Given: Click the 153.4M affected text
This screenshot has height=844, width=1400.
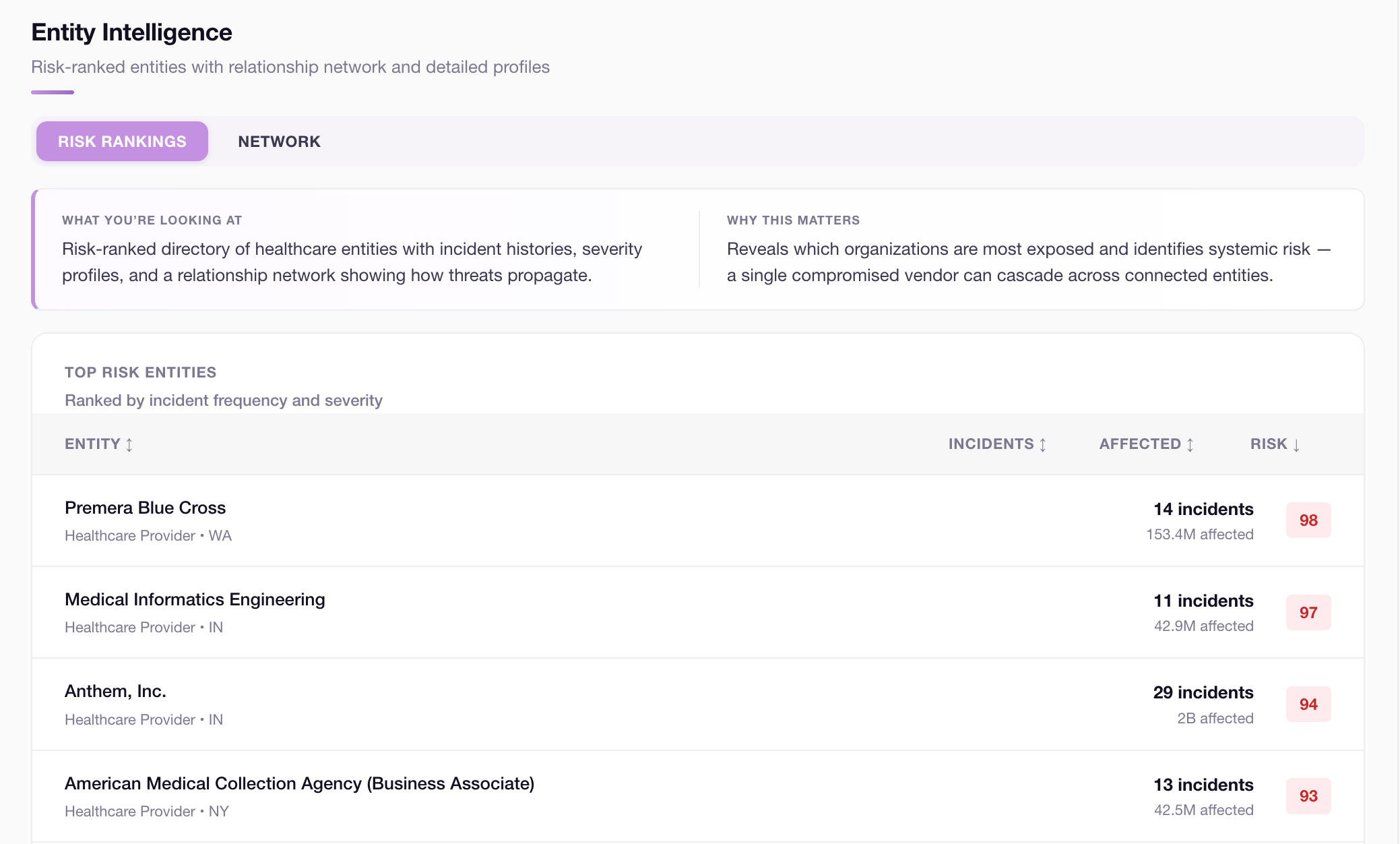Looking at the screenshot, I should [1199, 535].
